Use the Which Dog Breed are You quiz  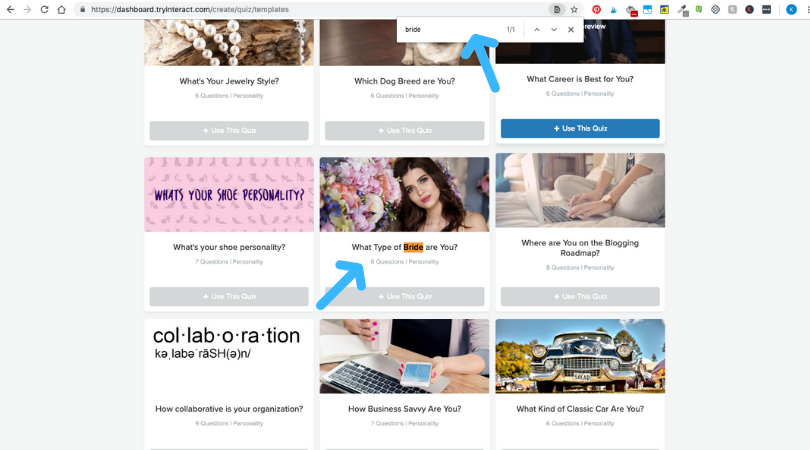point(404,130)
